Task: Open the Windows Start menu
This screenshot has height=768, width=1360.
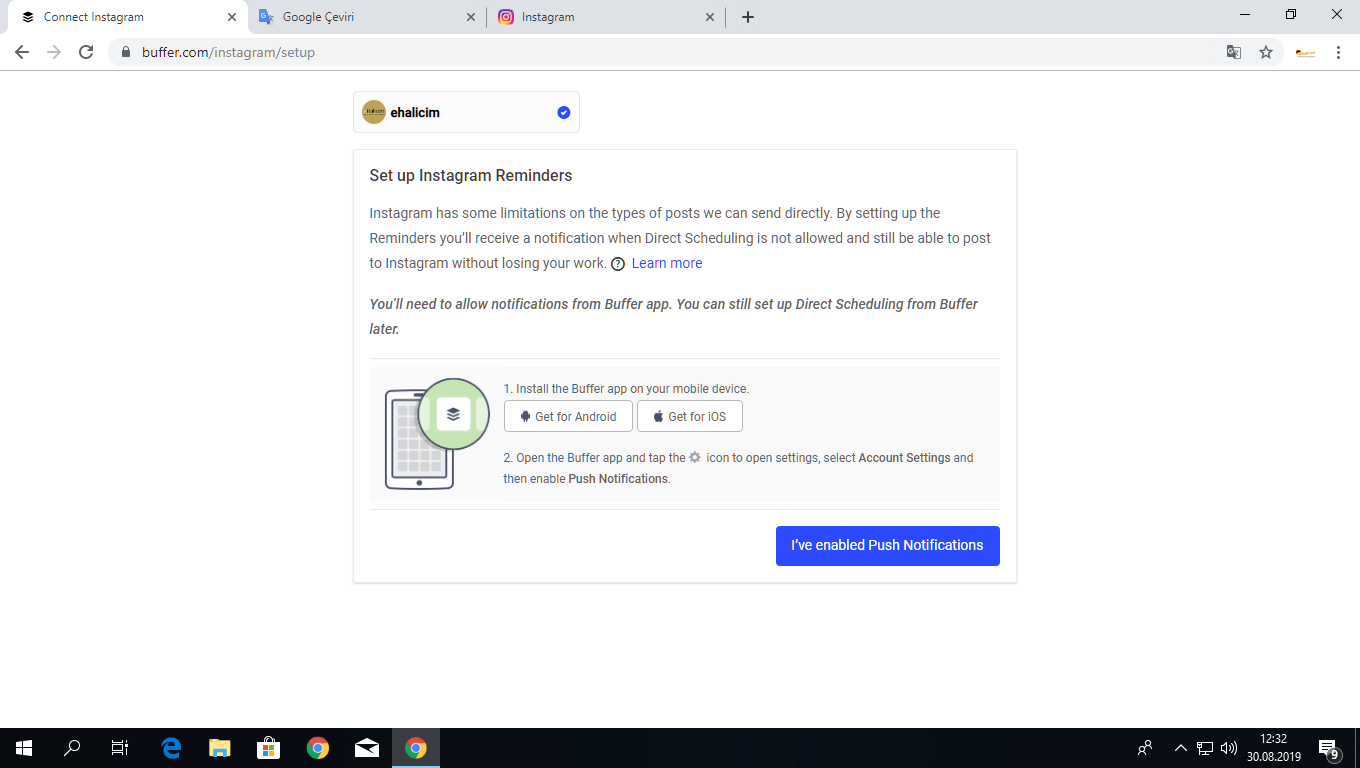Action: tap(24, 748)
